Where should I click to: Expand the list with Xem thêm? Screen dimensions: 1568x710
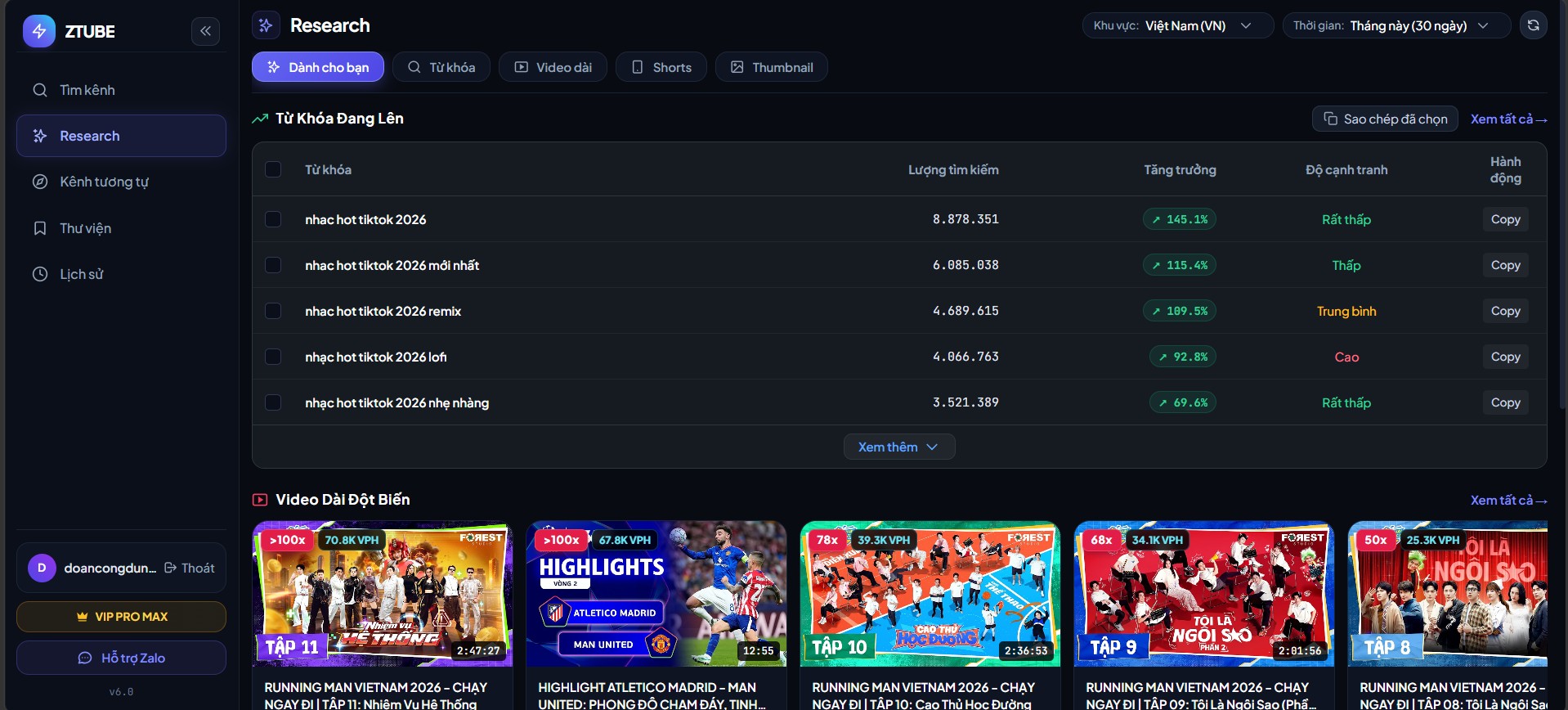click(x=899, y=447)
